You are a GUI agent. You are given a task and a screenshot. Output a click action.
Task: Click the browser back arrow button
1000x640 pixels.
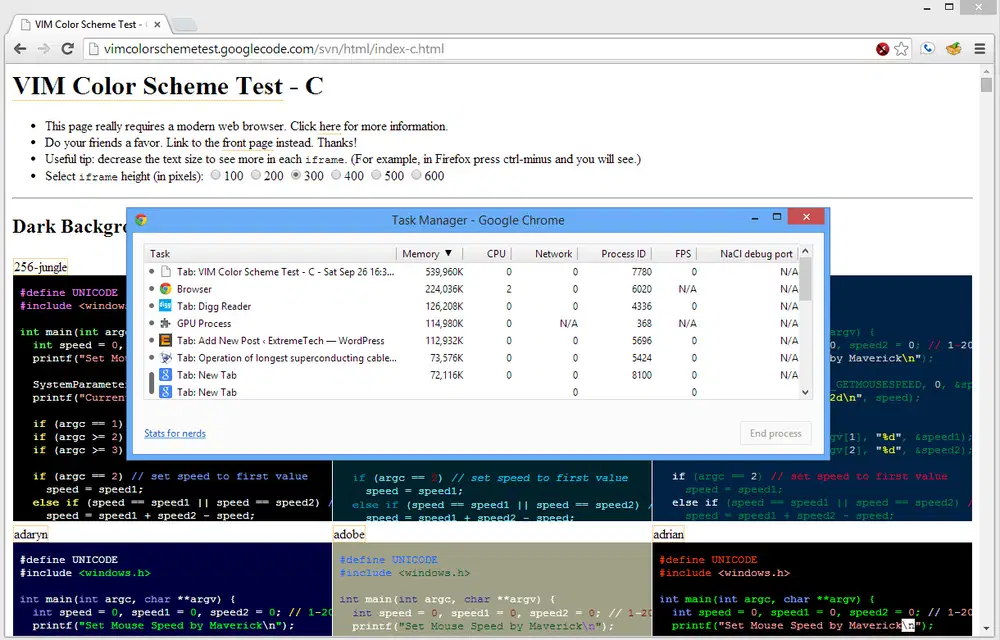click(20, 49)
